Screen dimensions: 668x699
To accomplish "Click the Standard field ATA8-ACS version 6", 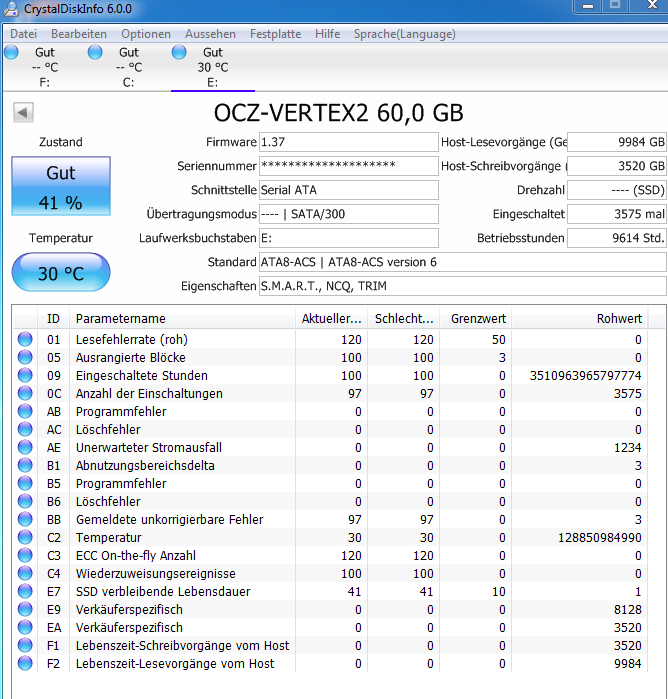I will click(463, 262).
